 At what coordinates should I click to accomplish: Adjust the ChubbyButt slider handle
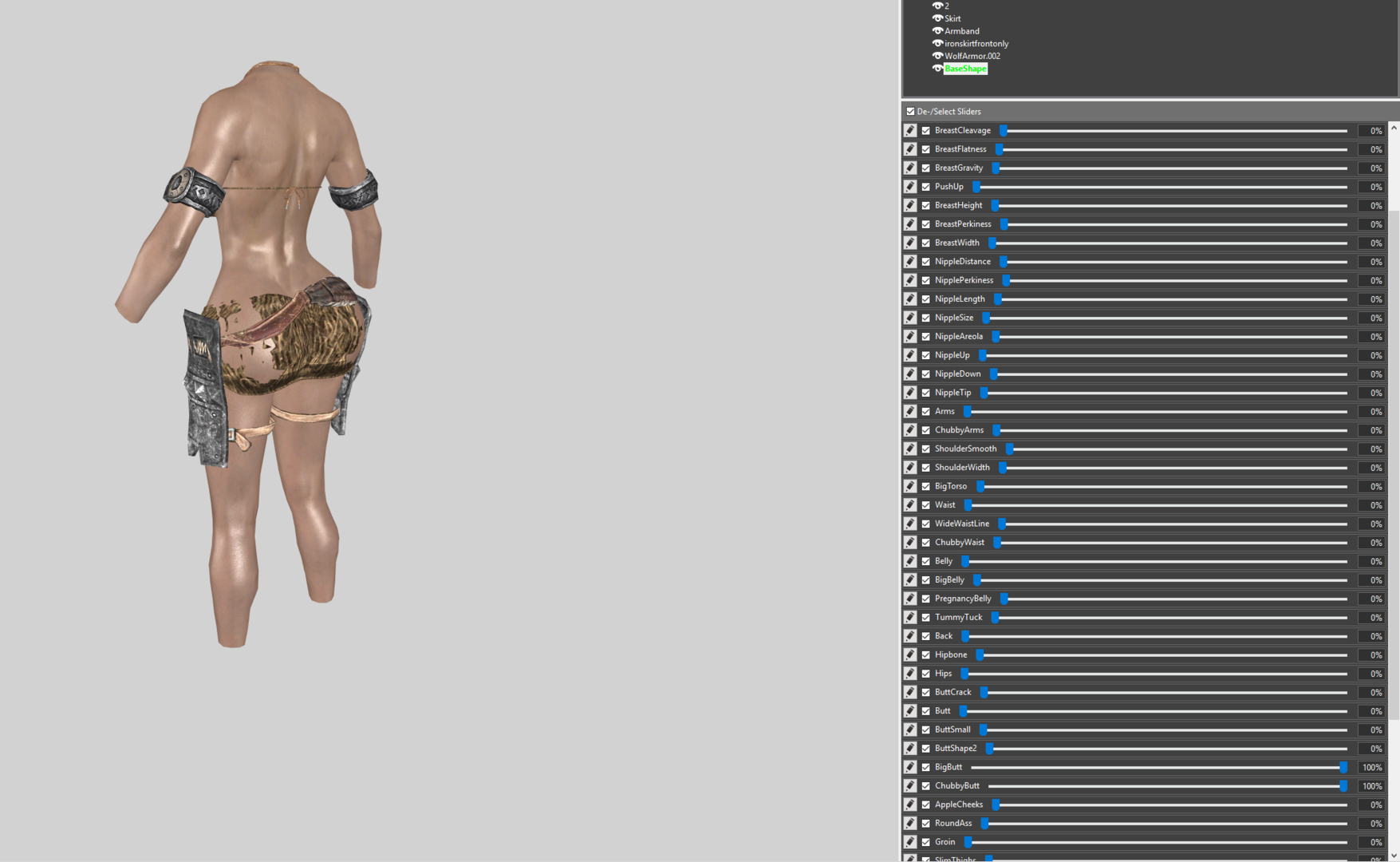[1343, 786]
